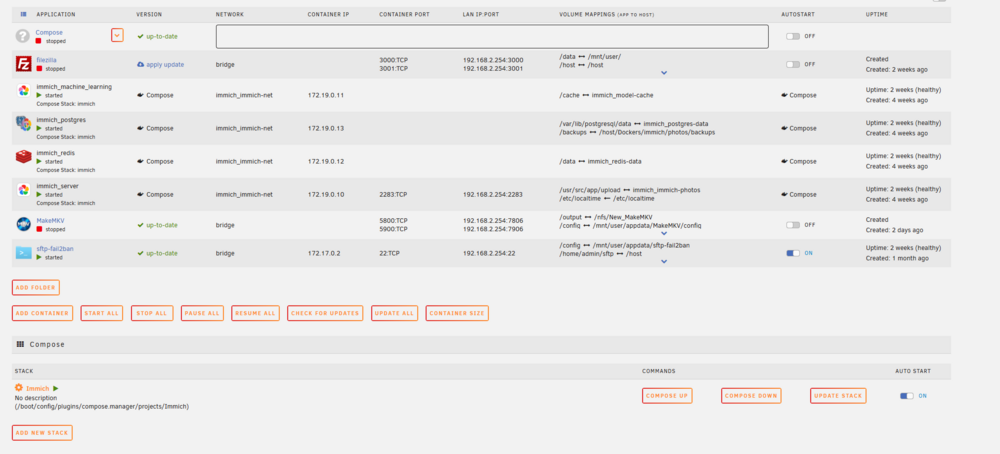The height and width of the screenshot is (454, 1000).
Task: Expand sftp-fail2ban volume mappings chevron
Action: (x=664, y=261)
